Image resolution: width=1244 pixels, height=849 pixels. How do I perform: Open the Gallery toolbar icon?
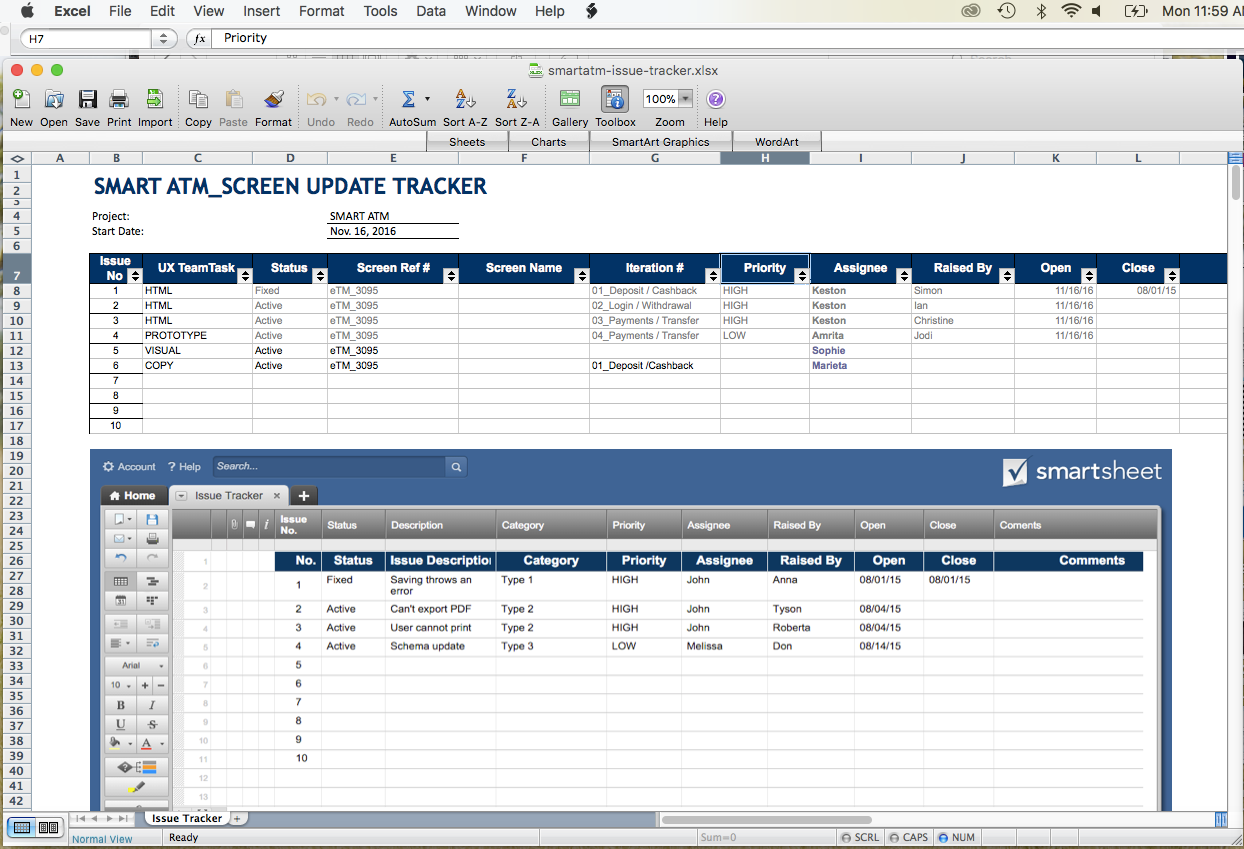(x=570, y=99)
